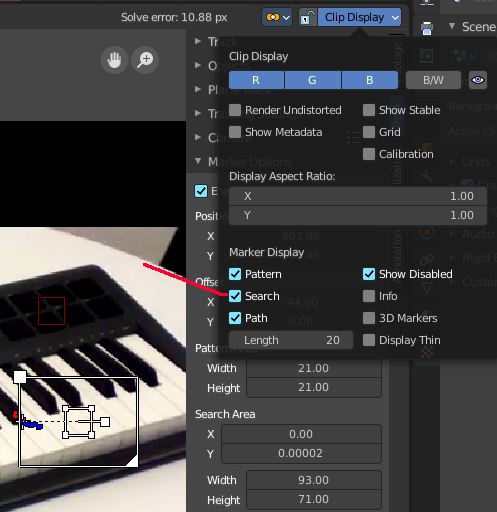The image size is (497, 512).
Task: Open the printer Output properties tab
Action: pos(427,28)
